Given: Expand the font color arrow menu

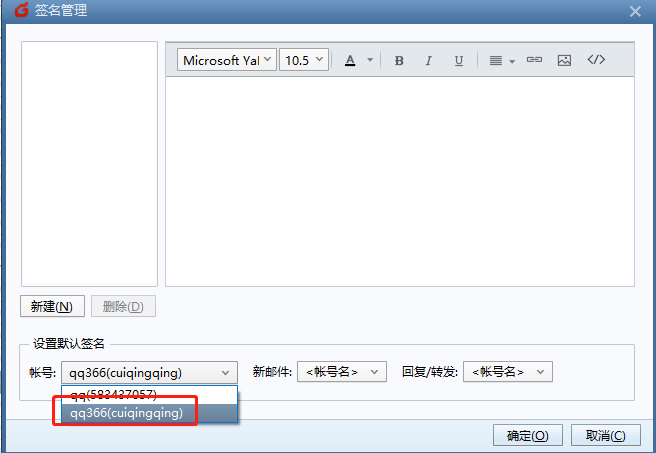Looking at the screenshot, I should point(370,60).
